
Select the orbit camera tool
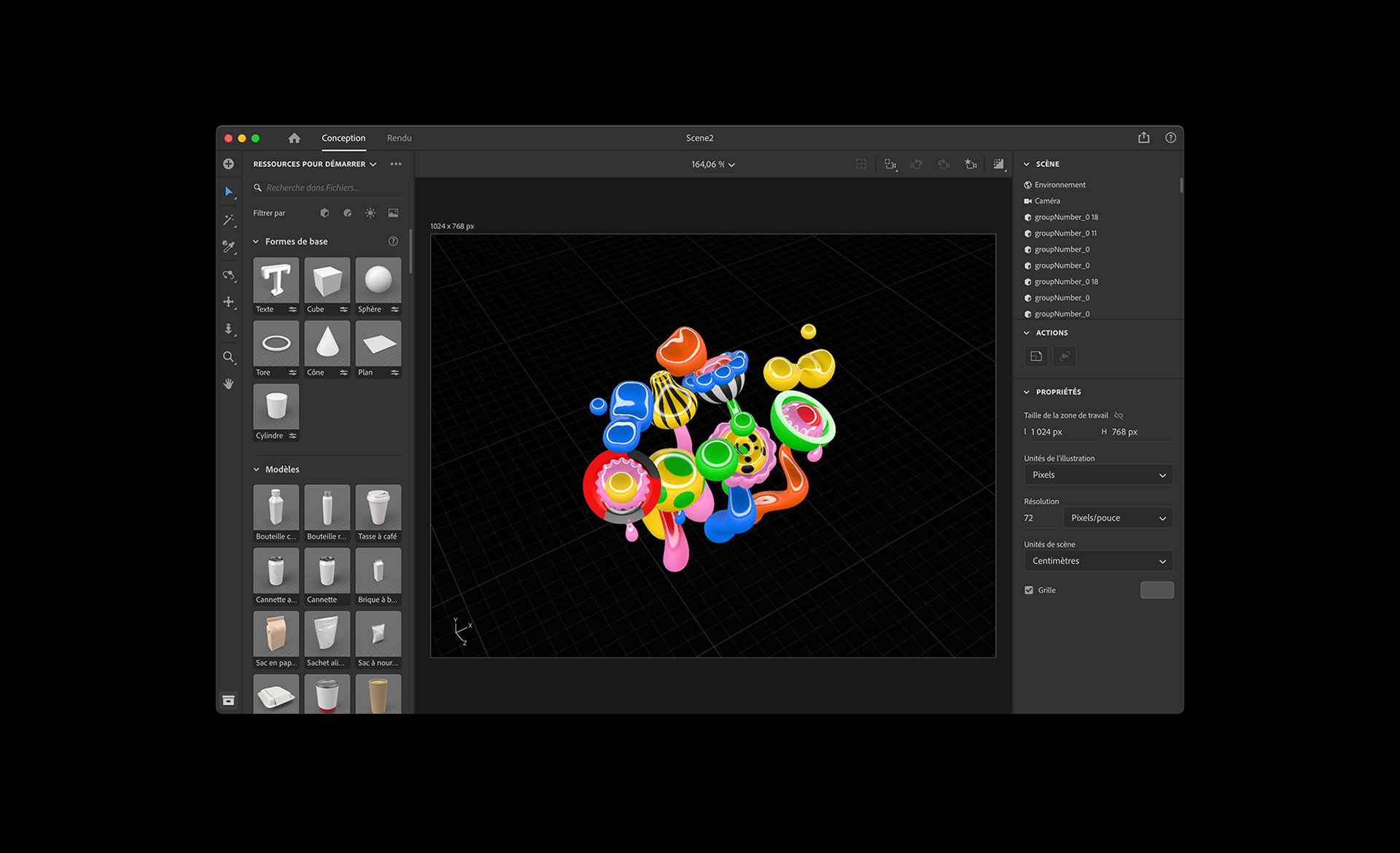coord(228,275)
